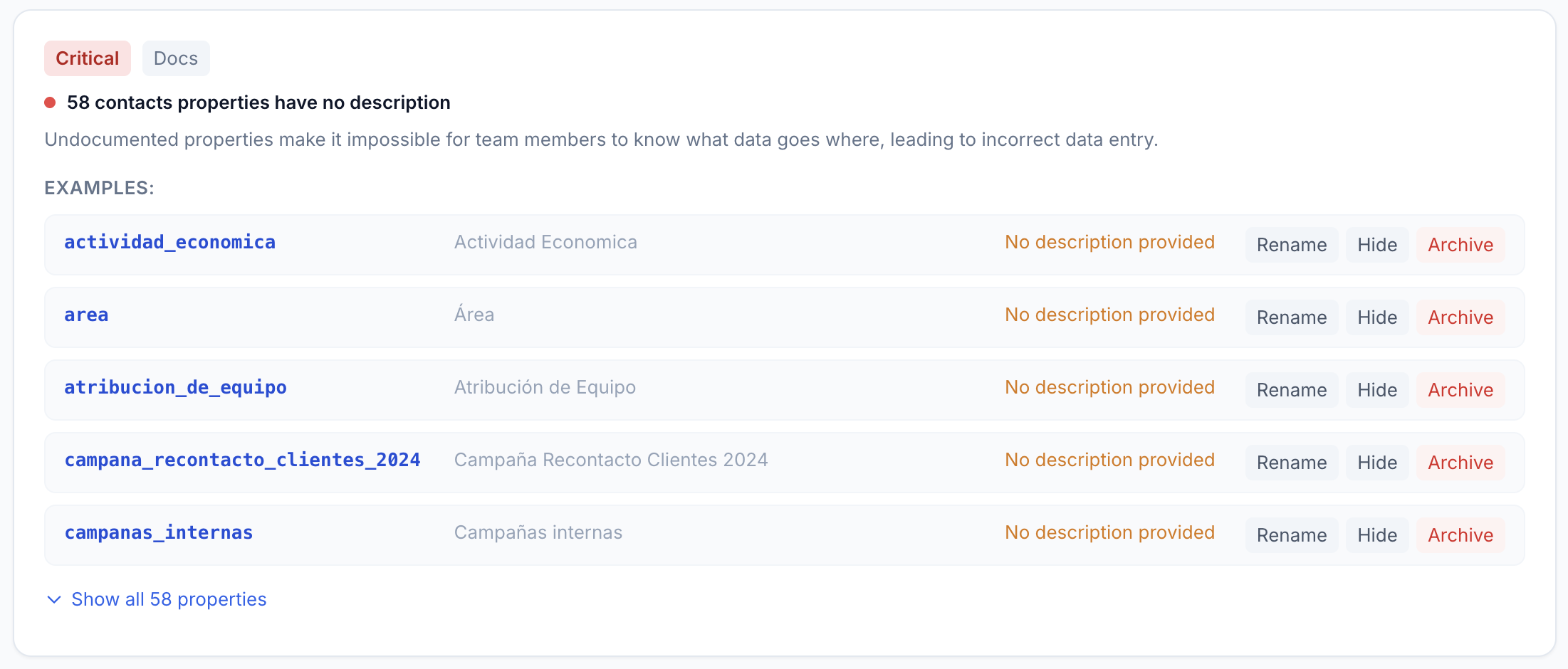
Task: Expand the Show all 58 properties chevron
Action: tap(53, 600)
